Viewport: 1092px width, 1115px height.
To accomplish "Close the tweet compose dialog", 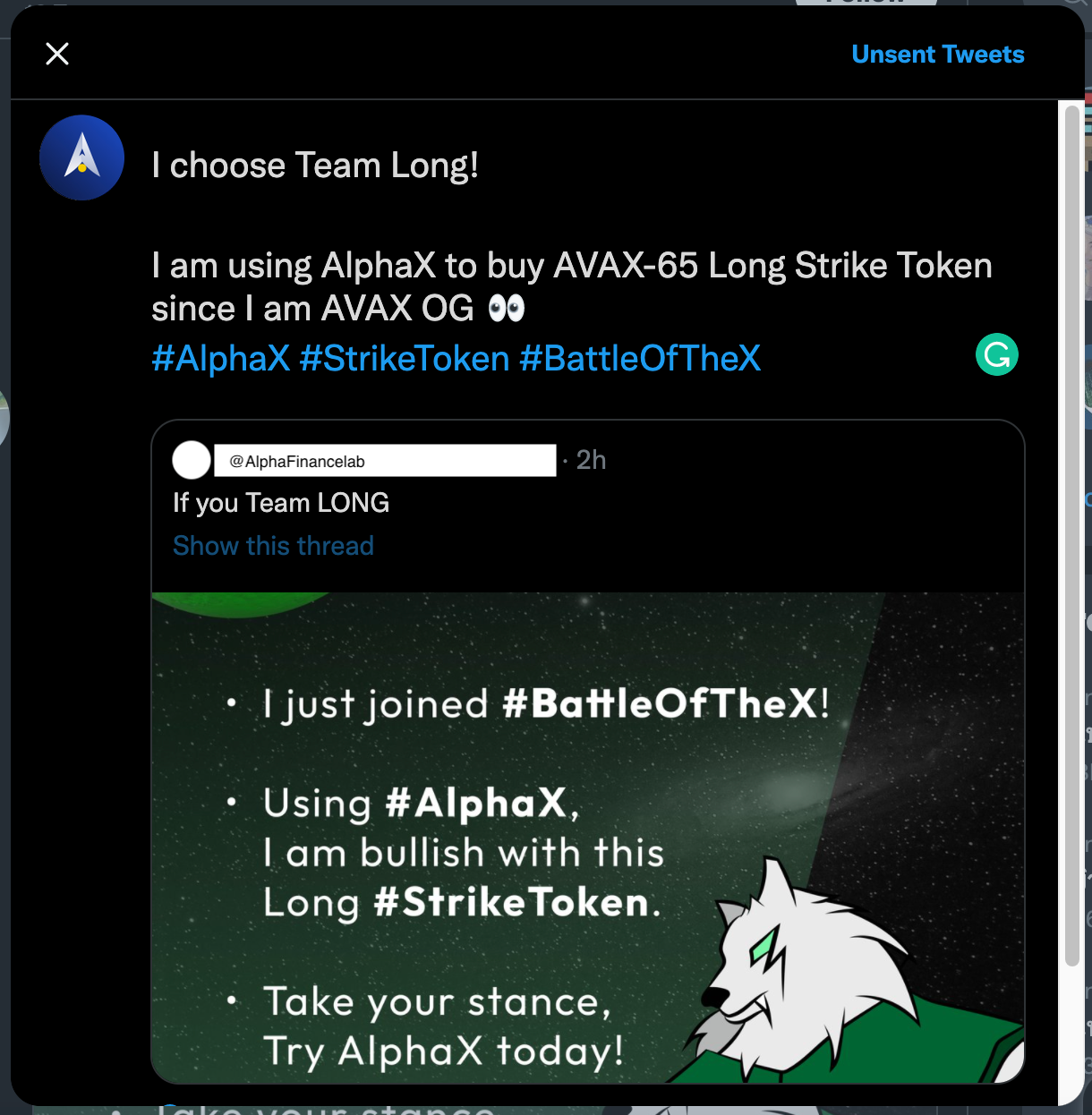I will tap(57, 55).
